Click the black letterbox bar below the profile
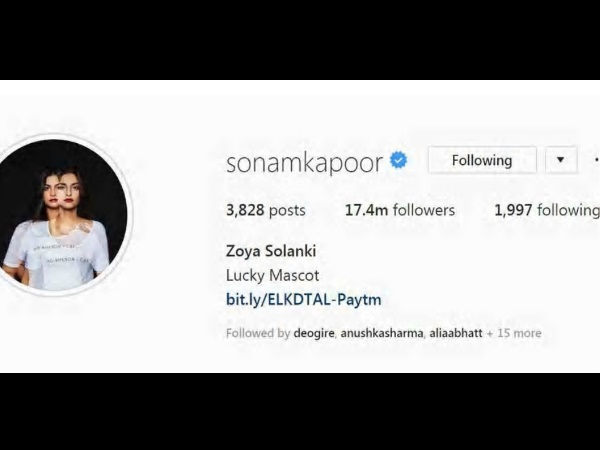600x450 pixels. tap(300, 411)
